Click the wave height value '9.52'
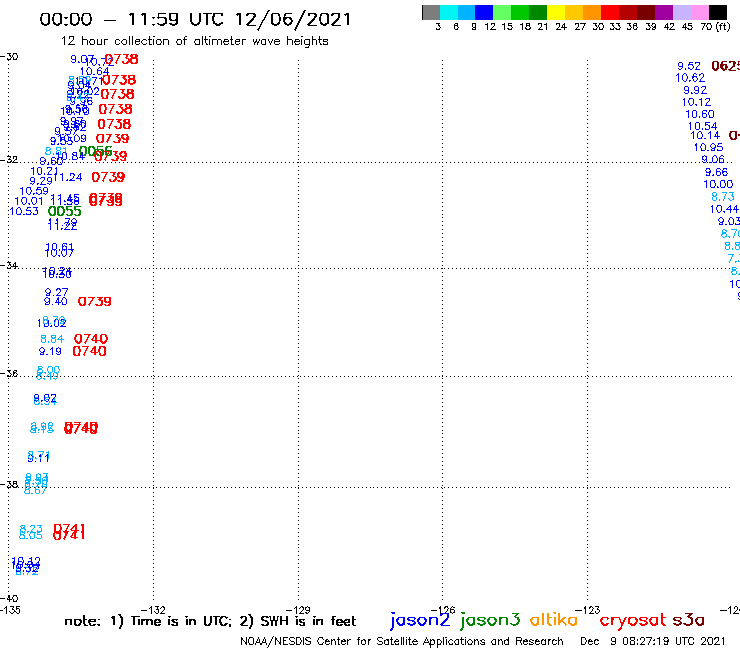 click(689, 66)
